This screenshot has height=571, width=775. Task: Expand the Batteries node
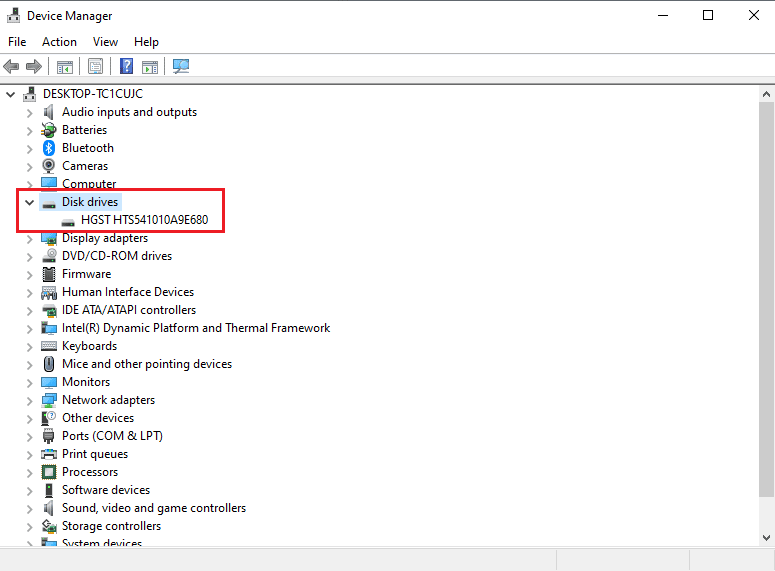[x=30, y=131]
